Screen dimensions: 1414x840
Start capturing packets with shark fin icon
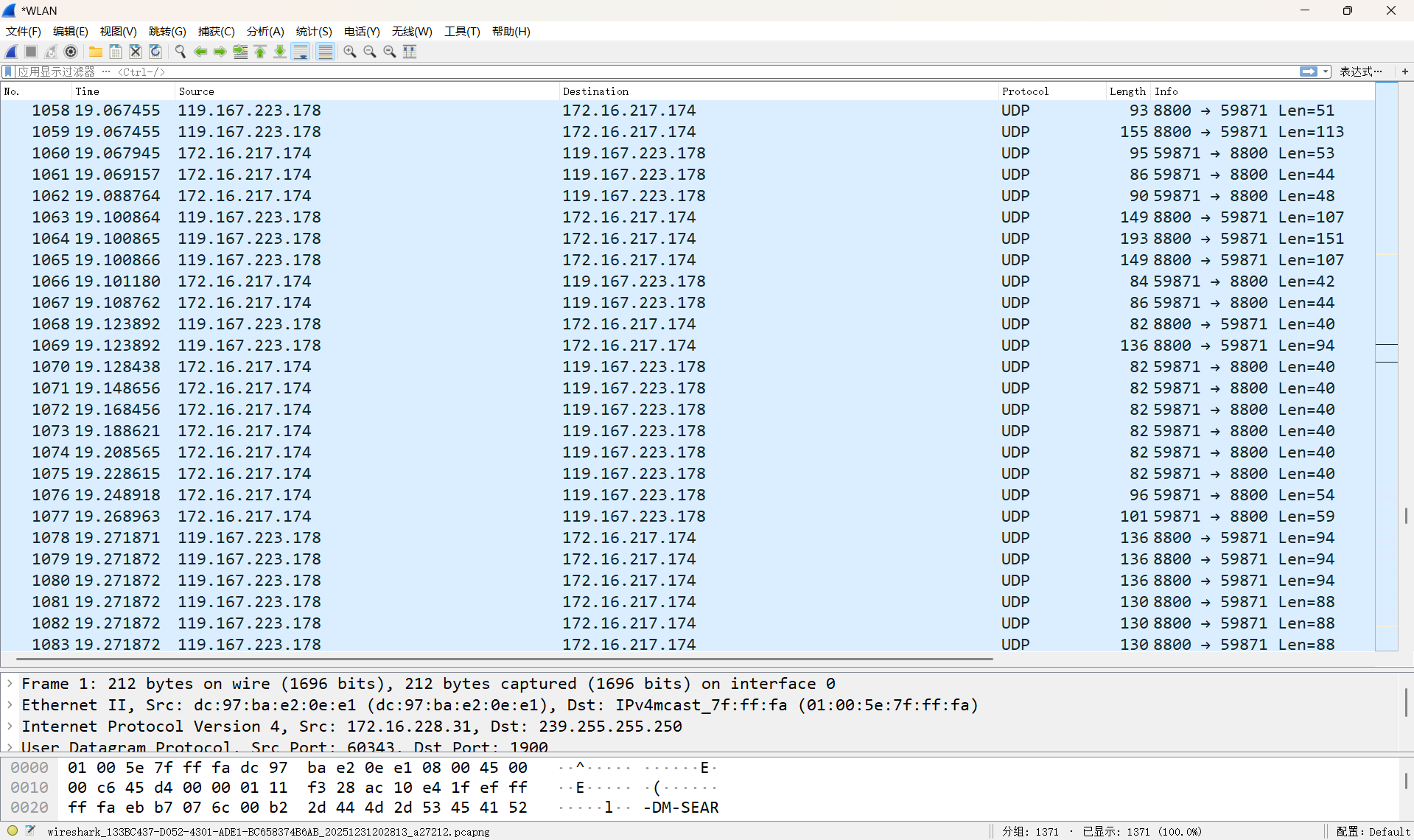tap(11, 52)
